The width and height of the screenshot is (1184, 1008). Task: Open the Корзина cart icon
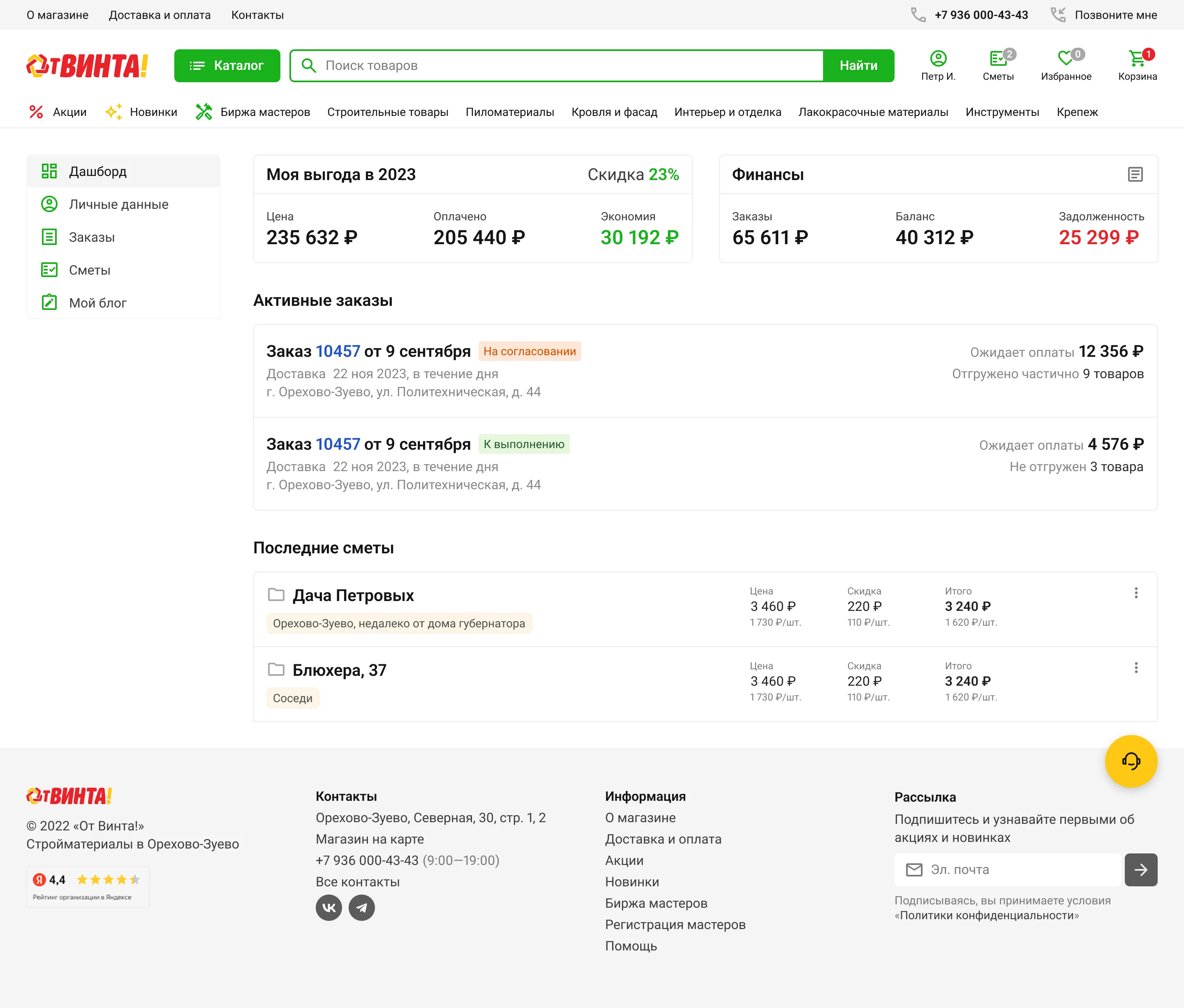click(1137, 59)
